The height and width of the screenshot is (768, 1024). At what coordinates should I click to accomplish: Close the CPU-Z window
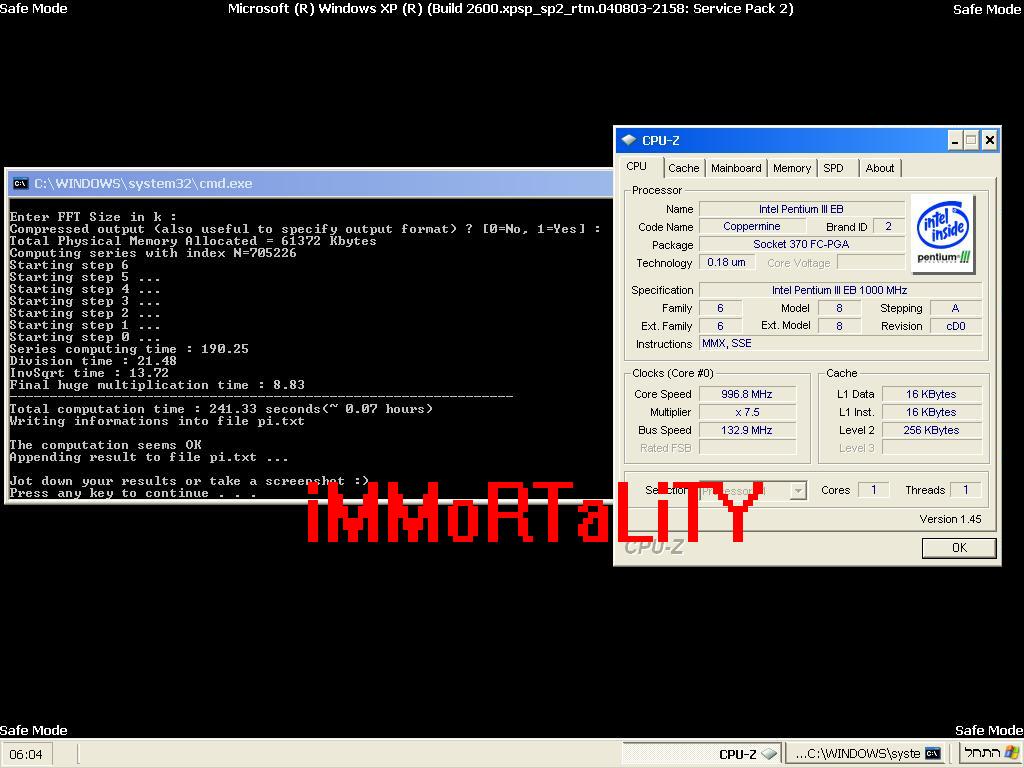989,140
